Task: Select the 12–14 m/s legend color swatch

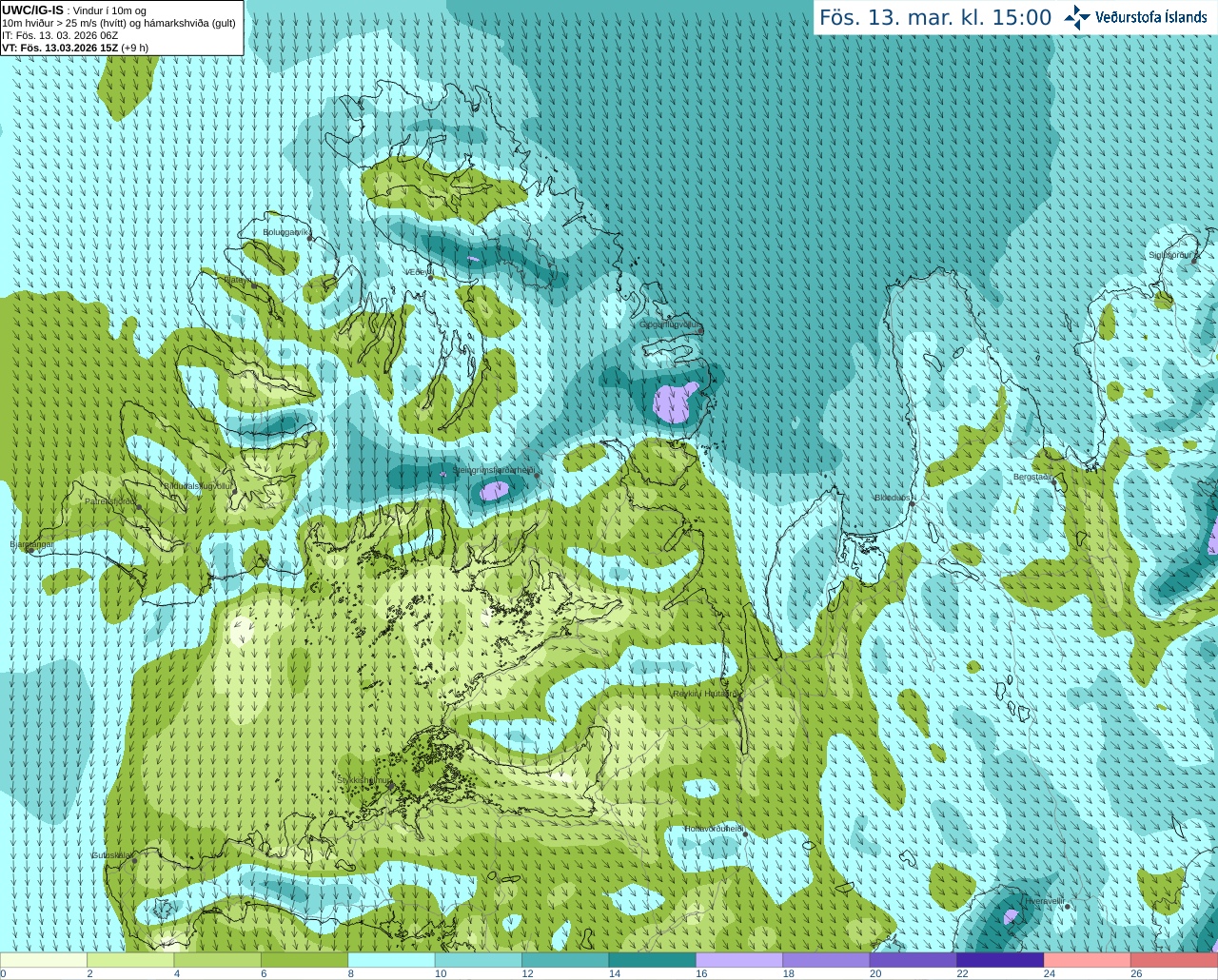Action: coord(565,960)
